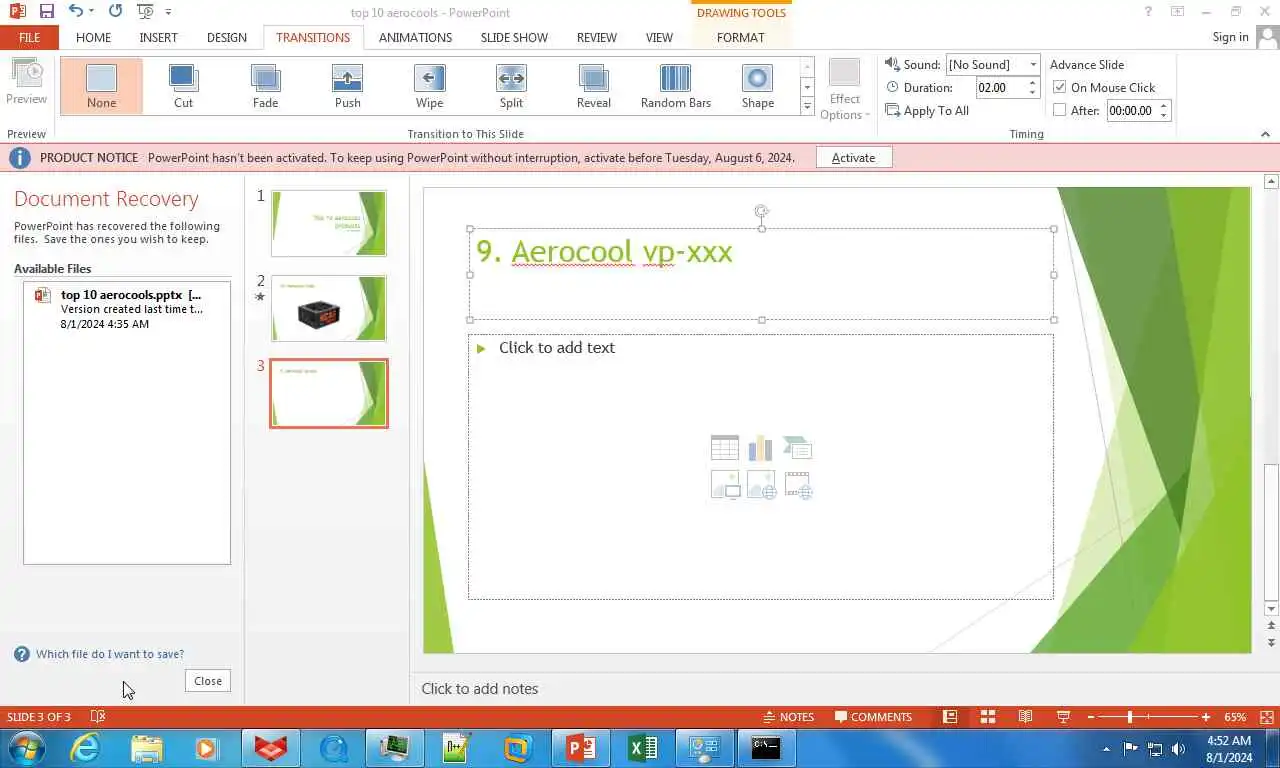Click Sign in
1280x768 pixels.
pos(1230,37)
